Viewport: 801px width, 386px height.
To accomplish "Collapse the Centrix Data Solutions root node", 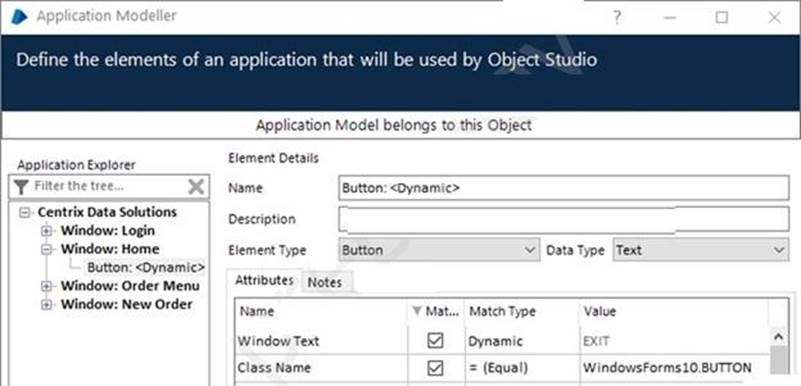I will 23,212.
